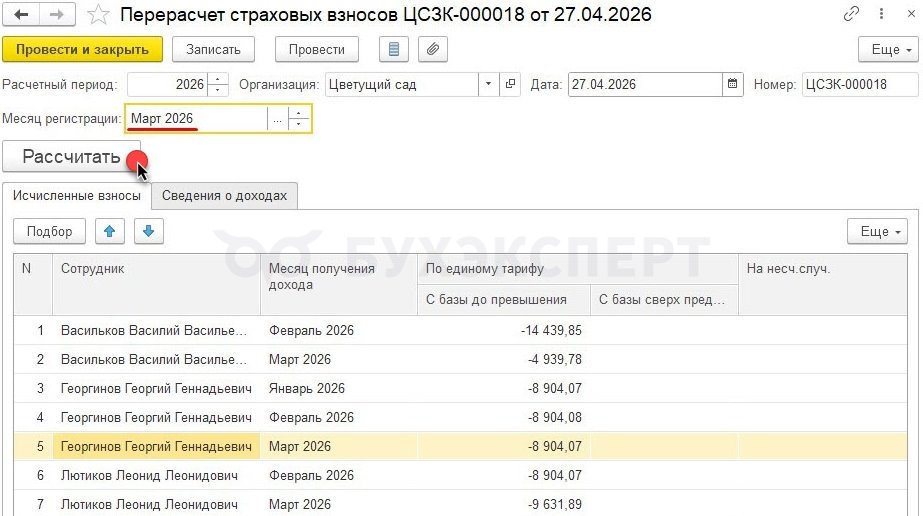Screen dimensions: 923x516
Task: Expand the Организация dropdown list
Action: [x=489, y=85]
